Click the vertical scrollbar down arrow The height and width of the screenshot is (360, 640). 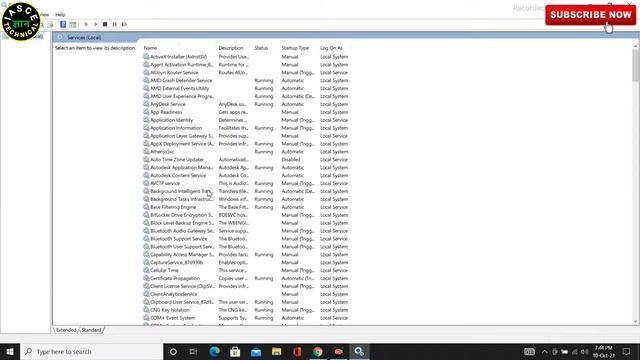click(x=636, y=322)
